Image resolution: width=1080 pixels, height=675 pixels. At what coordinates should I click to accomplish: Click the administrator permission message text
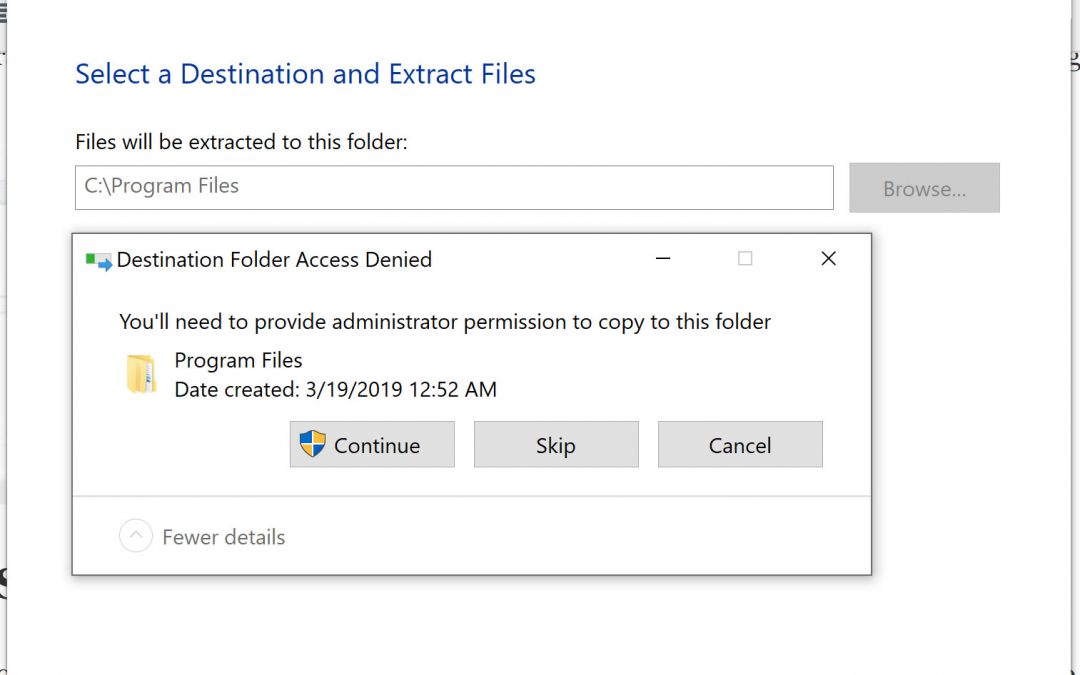445,322
